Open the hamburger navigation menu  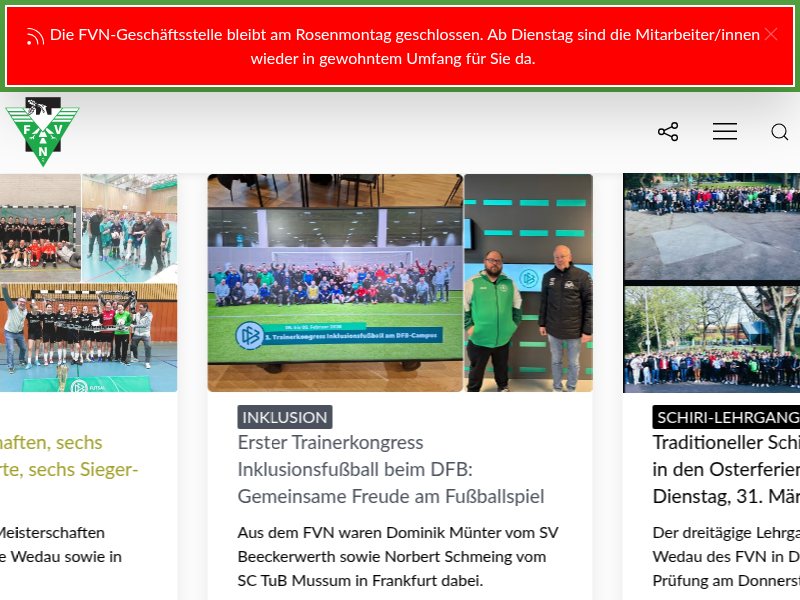click(725, 132)
